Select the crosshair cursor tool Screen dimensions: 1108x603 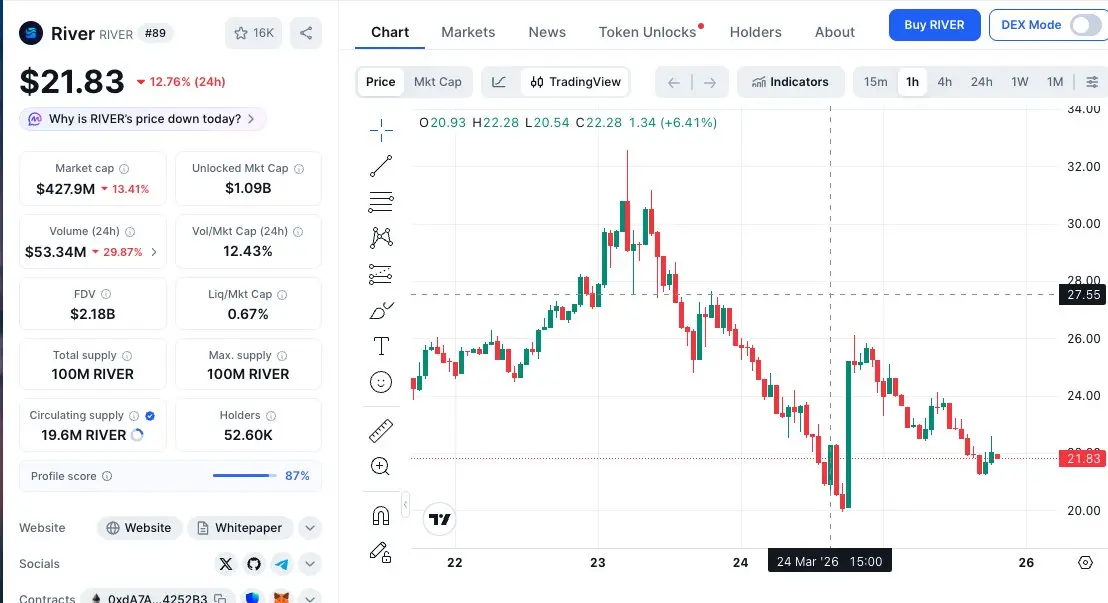click(381, 129)
